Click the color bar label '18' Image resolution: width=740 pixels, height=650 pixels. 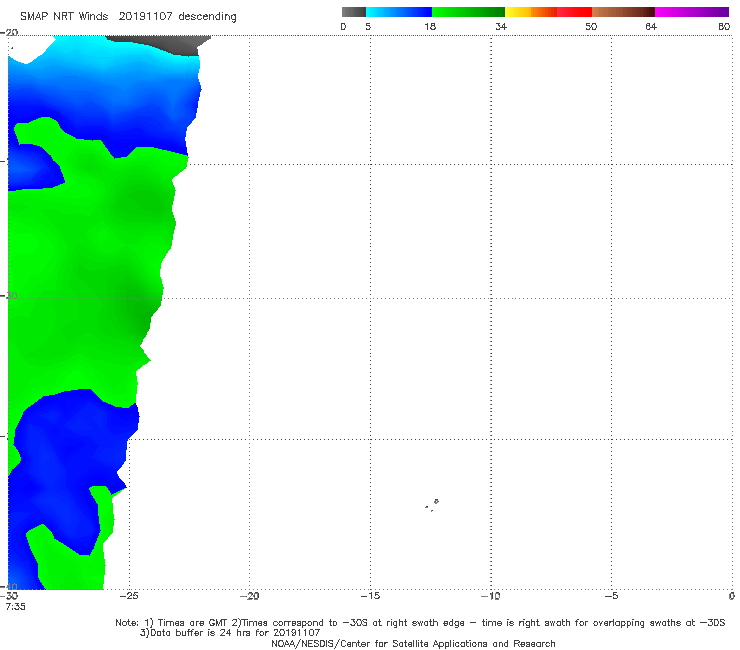pyautogui.click(x=430, y=27)
